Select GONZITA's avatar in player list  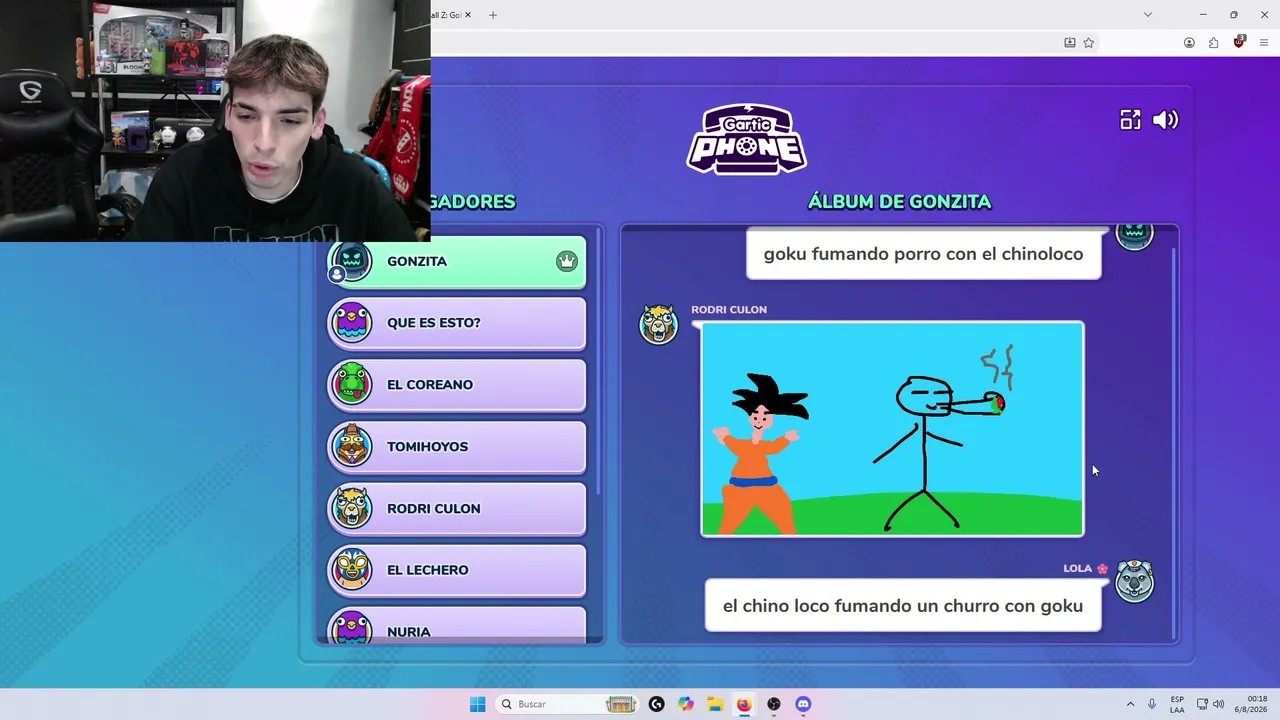click(x=351, y=261)
